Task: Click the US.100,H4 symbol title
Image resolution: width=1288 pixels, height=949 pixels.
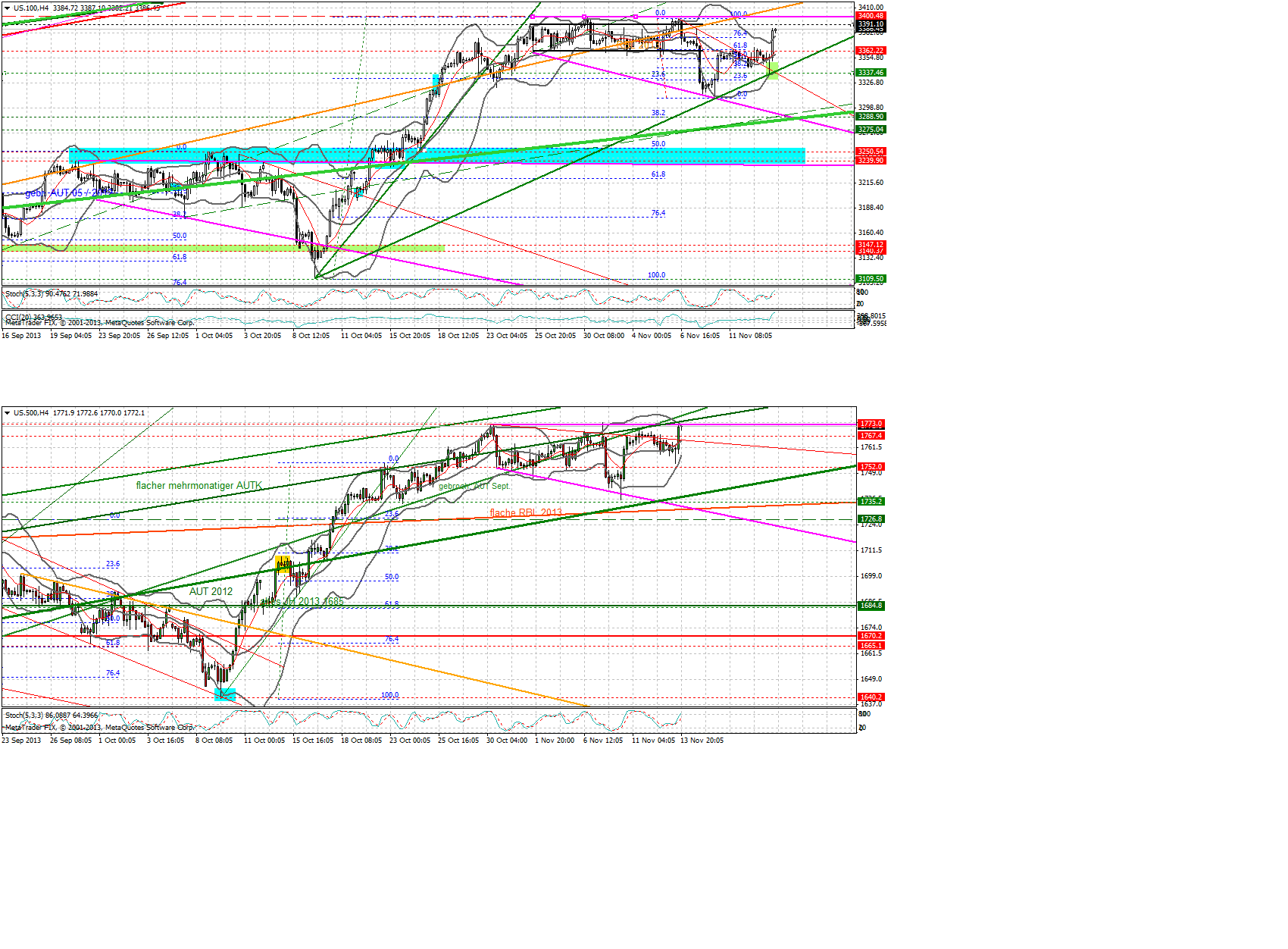Action: coord(31,8)
